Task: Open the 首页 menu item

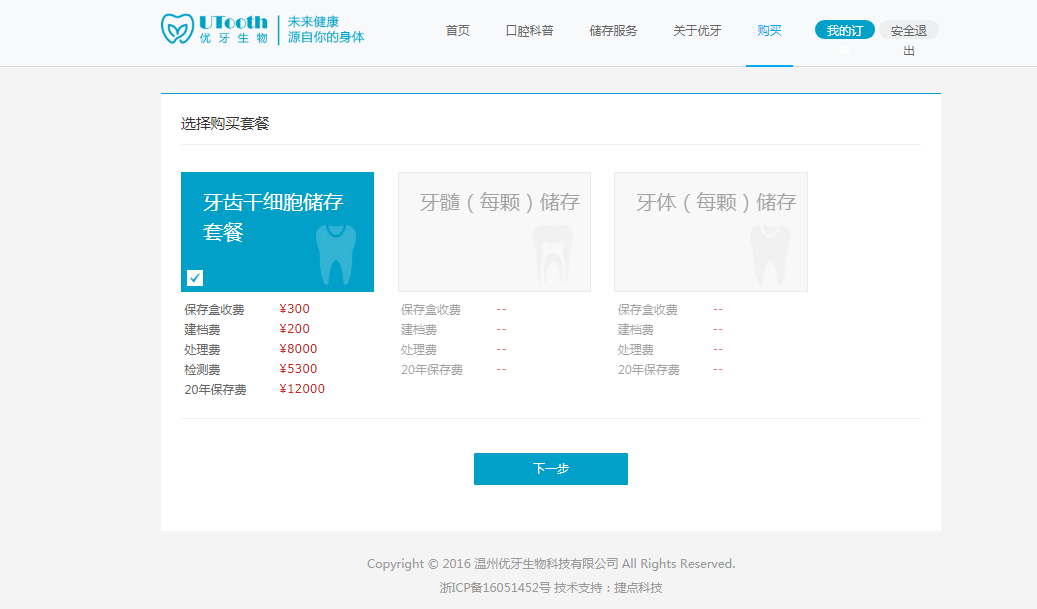Action: pos(458,30)
